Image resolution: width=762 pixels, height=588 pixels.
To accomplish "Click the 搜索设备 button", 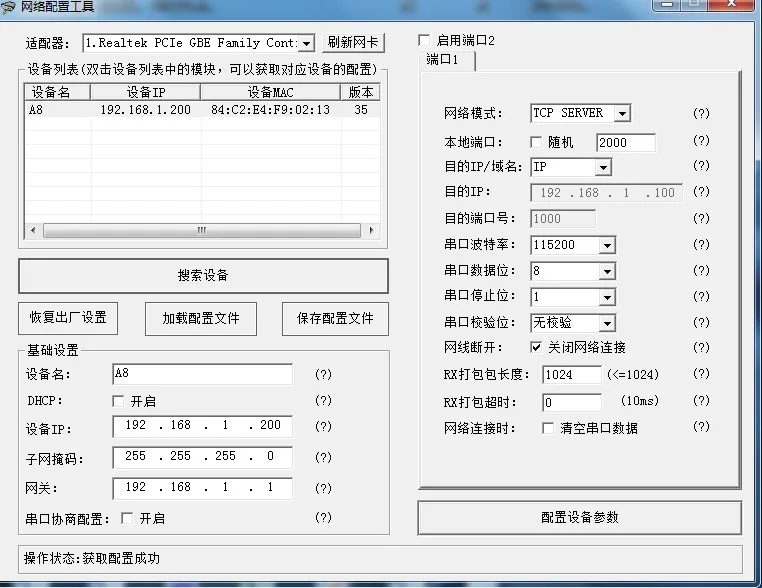I will [x=203, y=276].
